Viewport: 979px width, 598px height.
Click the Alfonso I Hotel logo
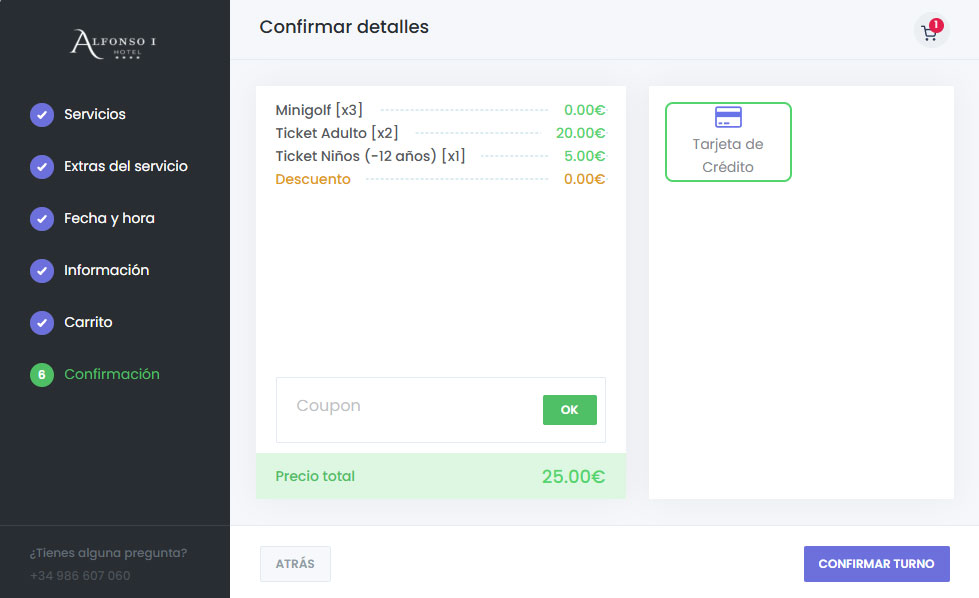point(113,44)
